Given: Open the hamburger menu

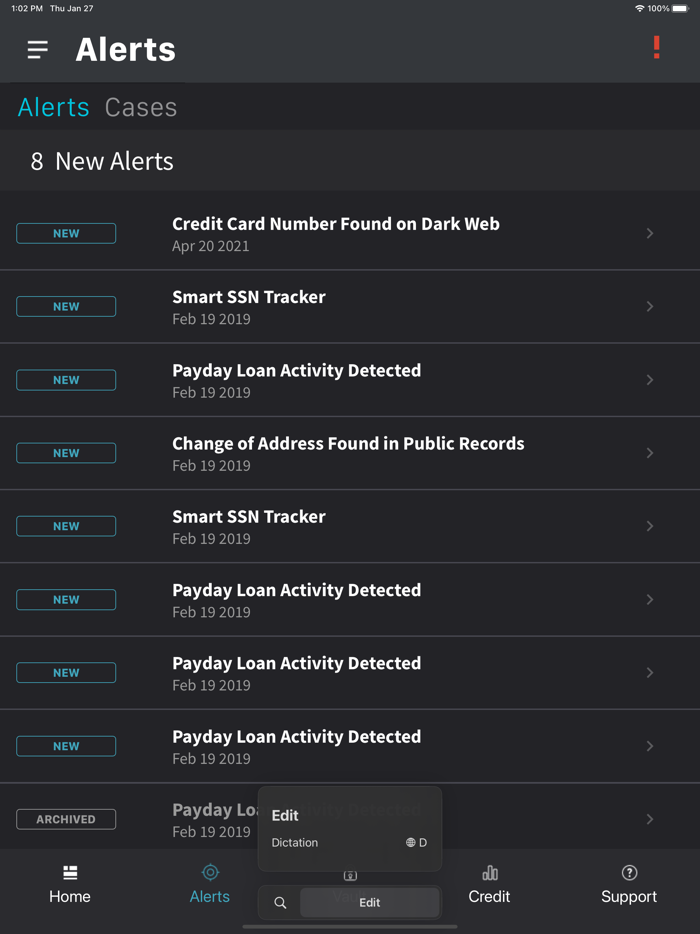Looking at the screenshot, I should [38, 49].
